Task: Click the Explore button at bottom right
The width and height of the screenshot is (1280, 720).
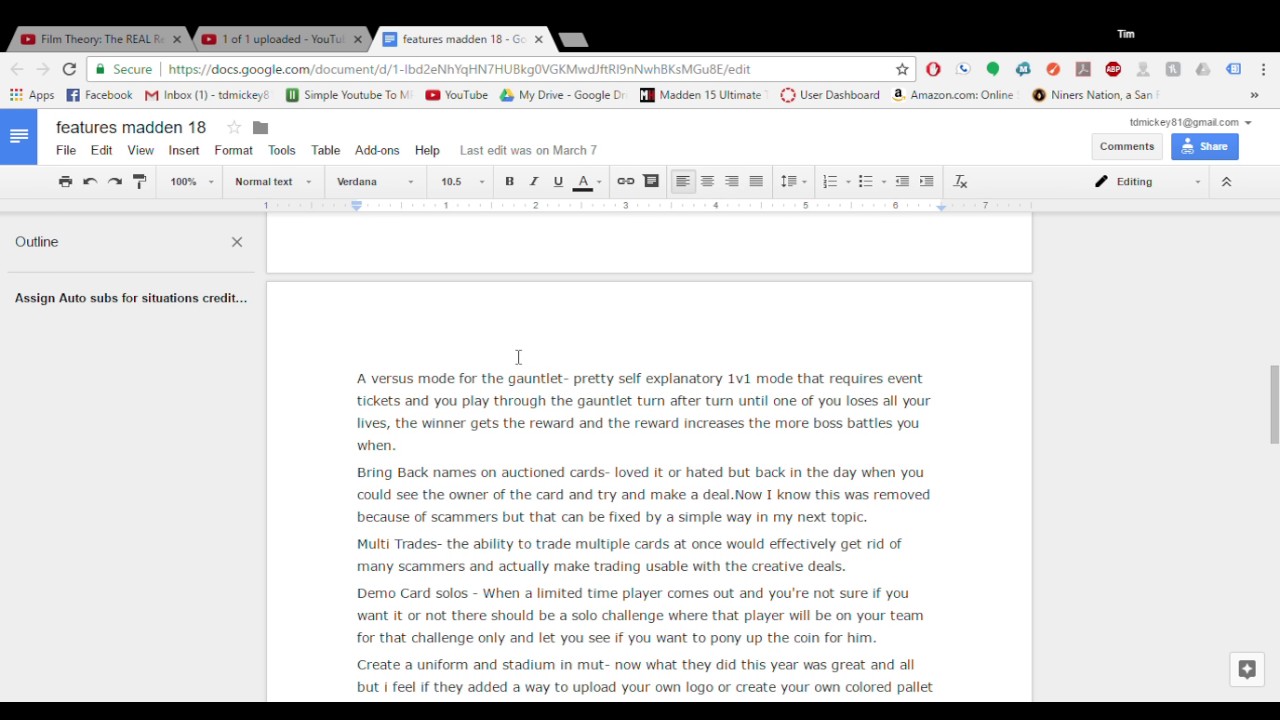Action: click(1247, 670)
